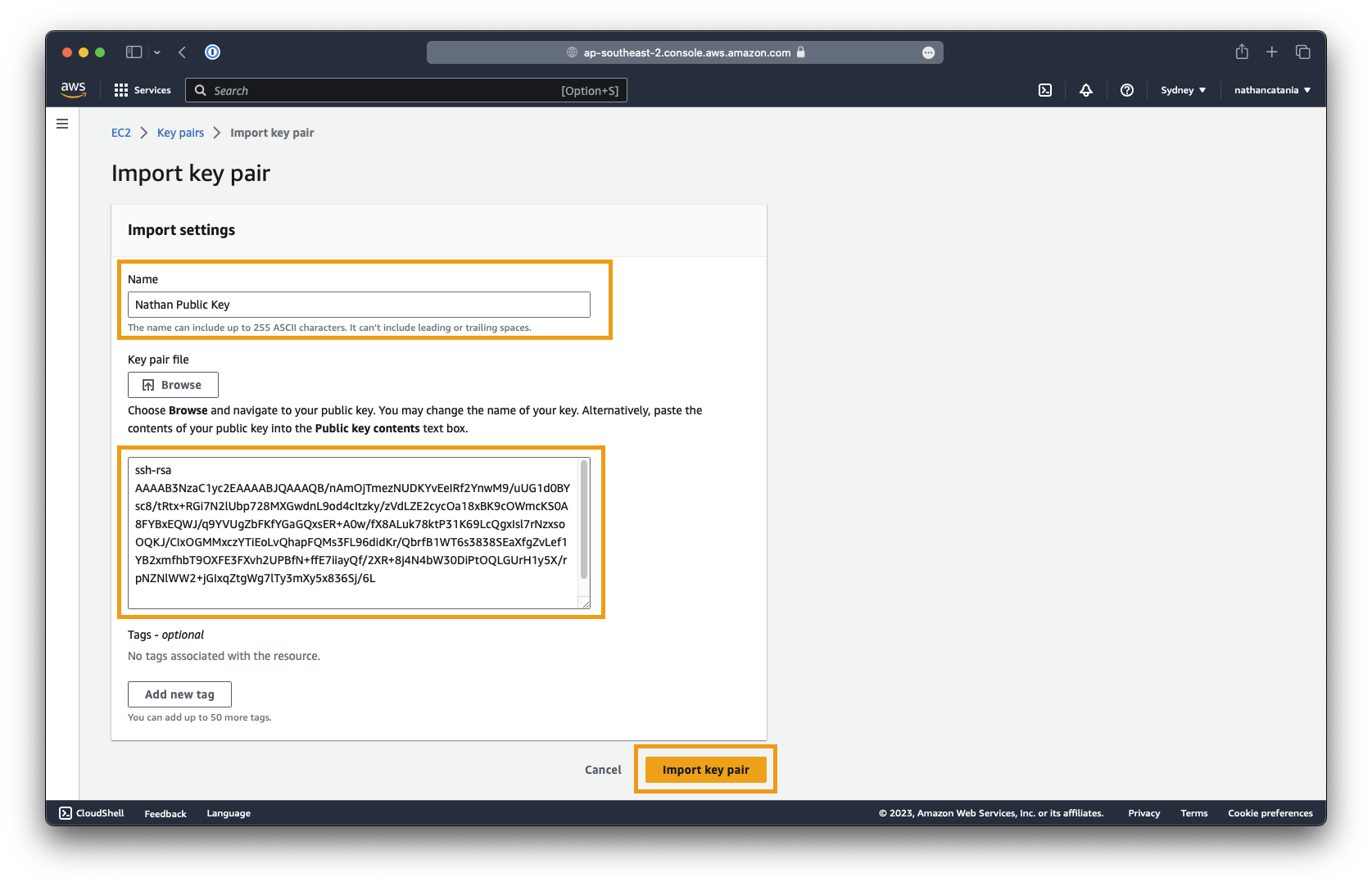Expand the sidebar options chevron in Safari

point(157,52)
